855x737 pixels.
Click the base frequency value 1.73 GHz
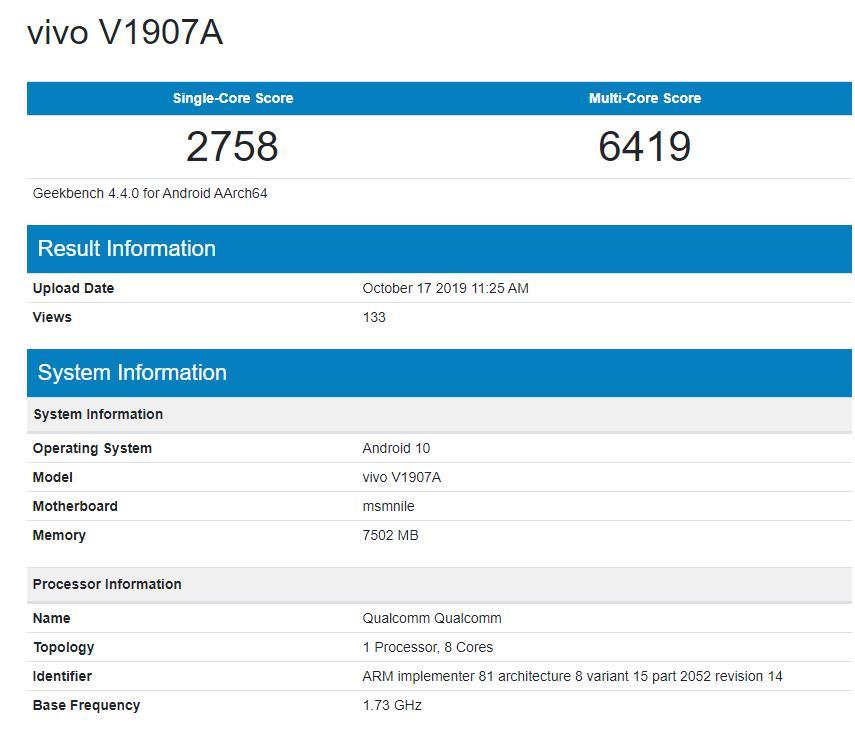(x=392, y=705)
